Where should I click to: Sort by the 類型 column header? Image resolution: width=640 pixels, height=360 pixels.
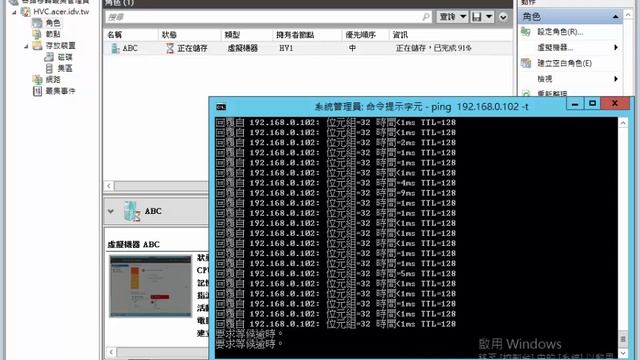coord(232,35)
